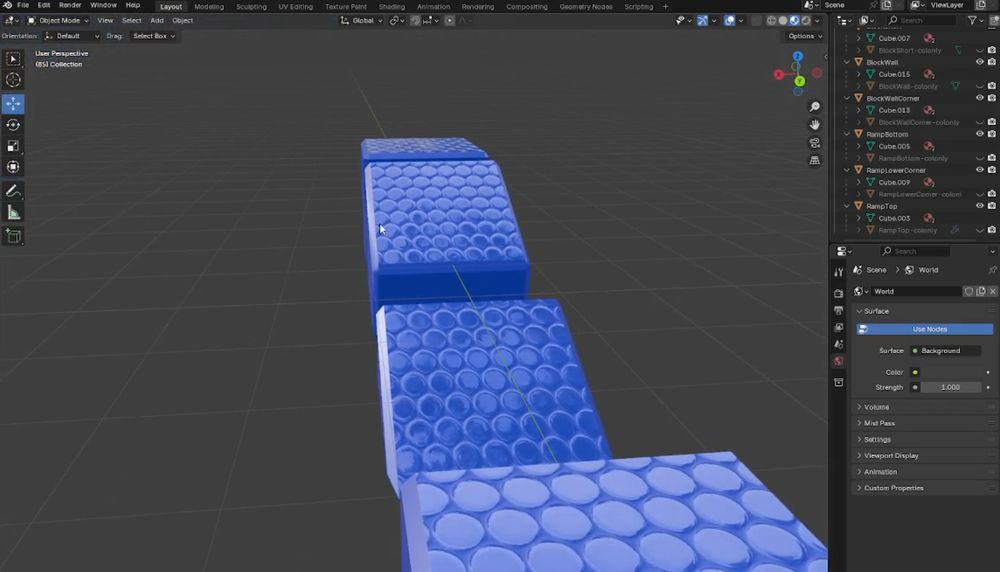Open the Render menu
The width and height of the screenshot is (1000, 572).
pos(70,5)
